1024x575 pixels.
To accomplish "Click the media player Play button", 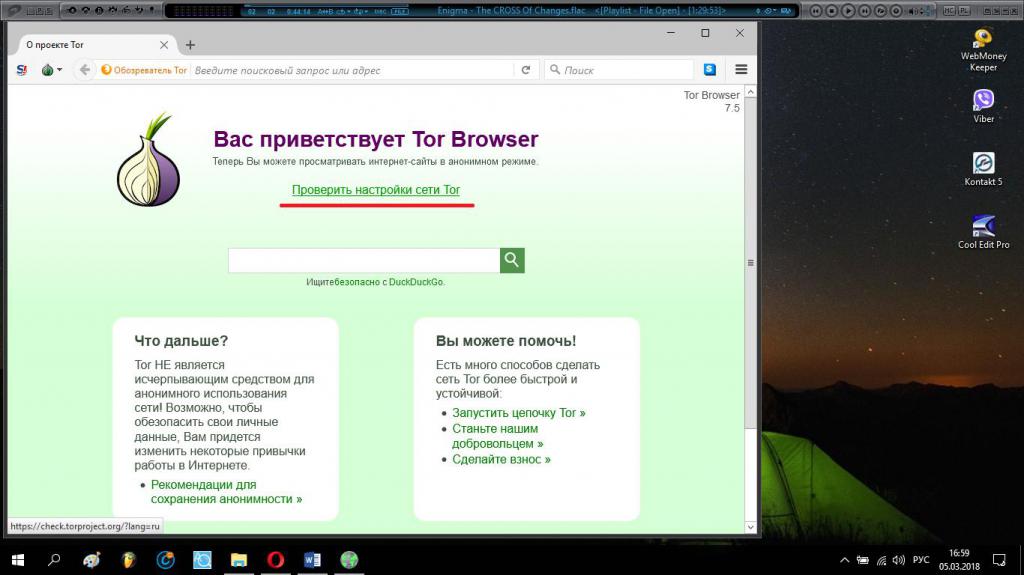I will click(x=848, y=10).
